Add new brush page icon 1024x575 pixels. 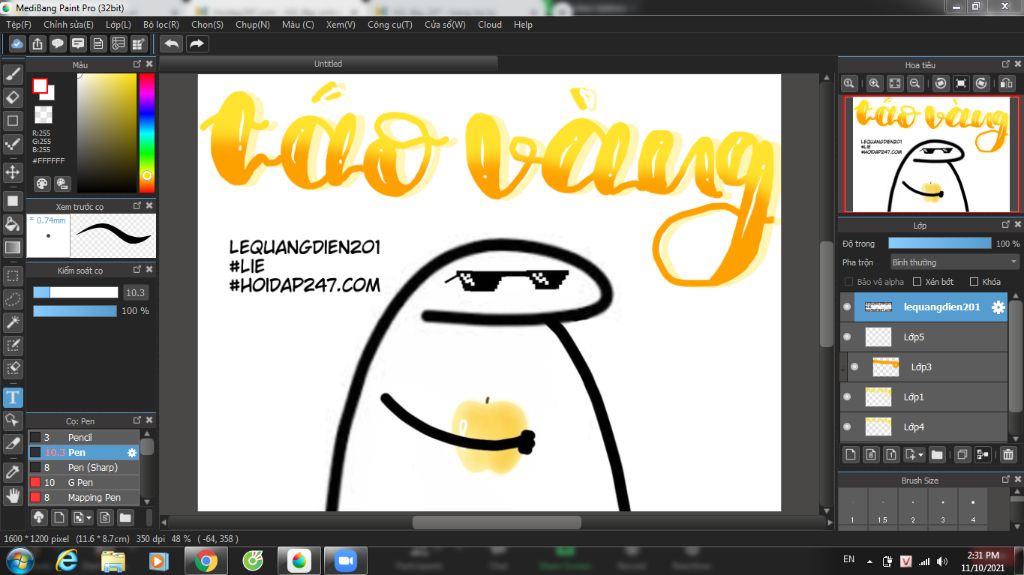[59, 518]
